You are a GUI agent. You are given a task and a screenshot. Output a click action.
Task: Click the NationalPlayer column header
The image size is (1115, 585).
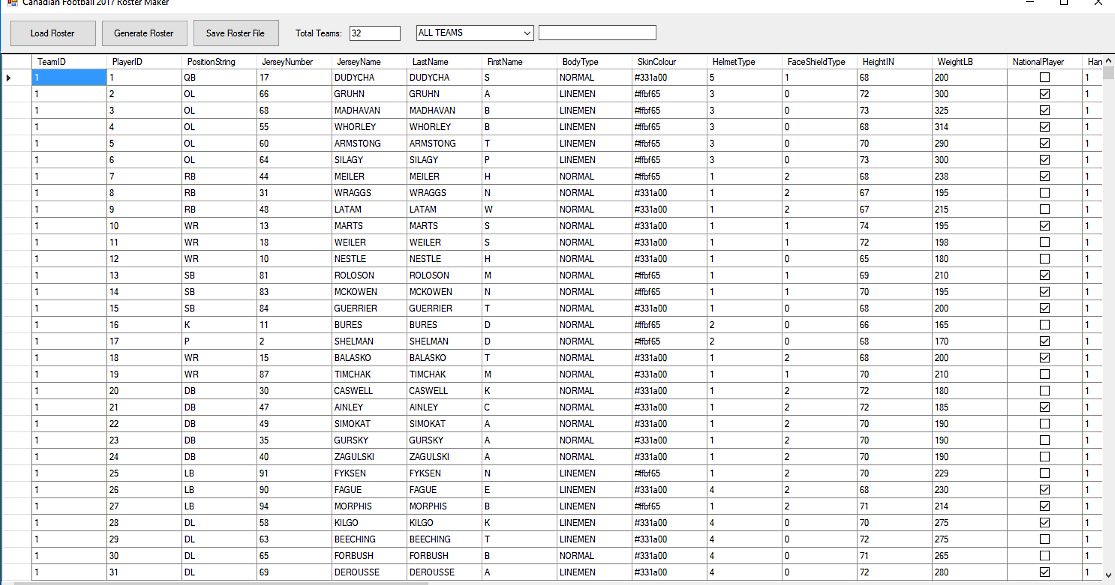(1045, 62)
